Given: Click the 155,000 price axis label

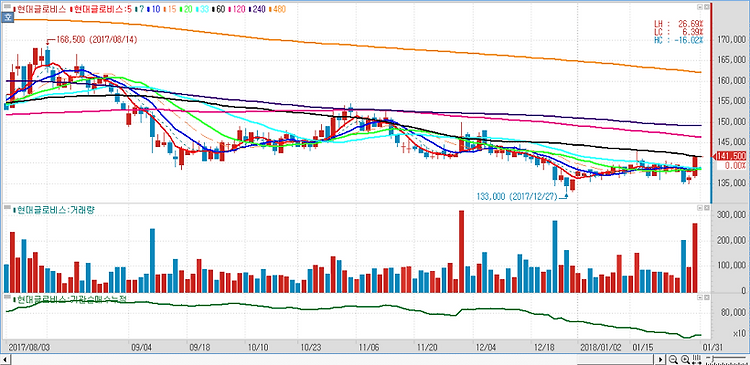Looking at the screenshot, I should [732, 101].
